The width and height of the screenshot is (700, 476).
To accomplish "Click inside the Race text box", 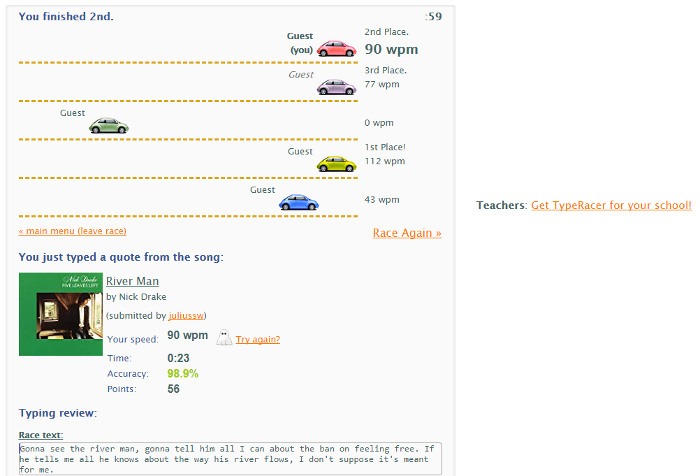I will pyautogui.click(x=230, y=459).
